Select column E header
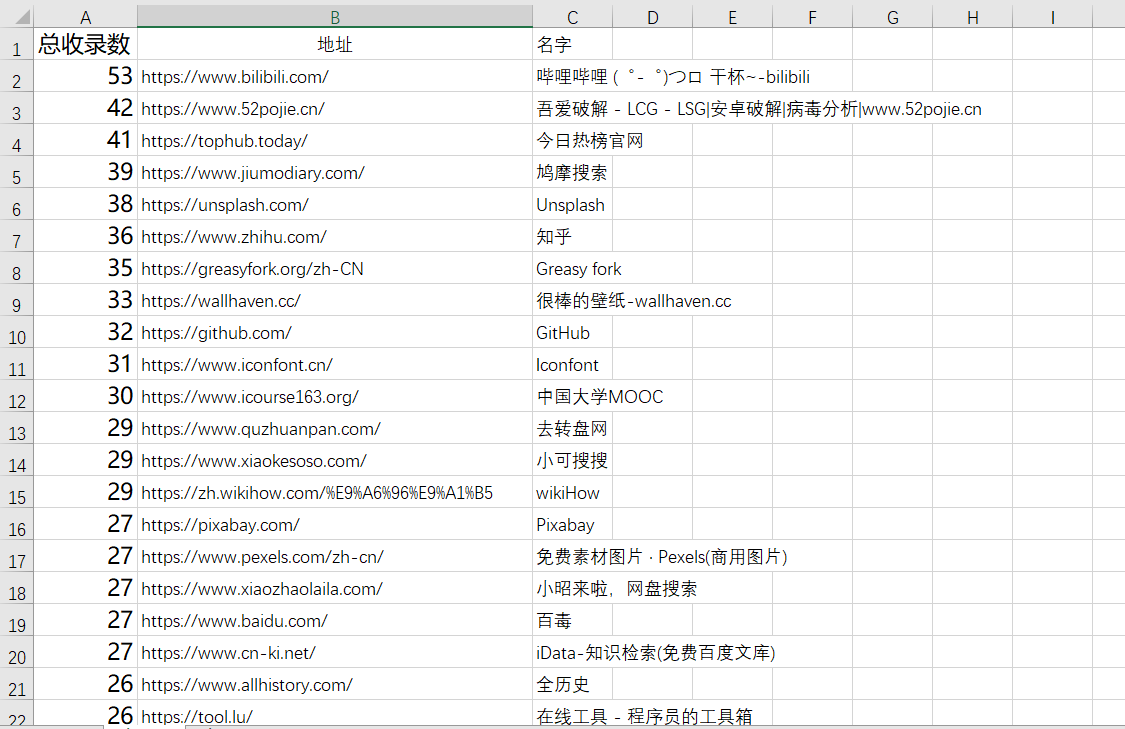 coord(733,17)
